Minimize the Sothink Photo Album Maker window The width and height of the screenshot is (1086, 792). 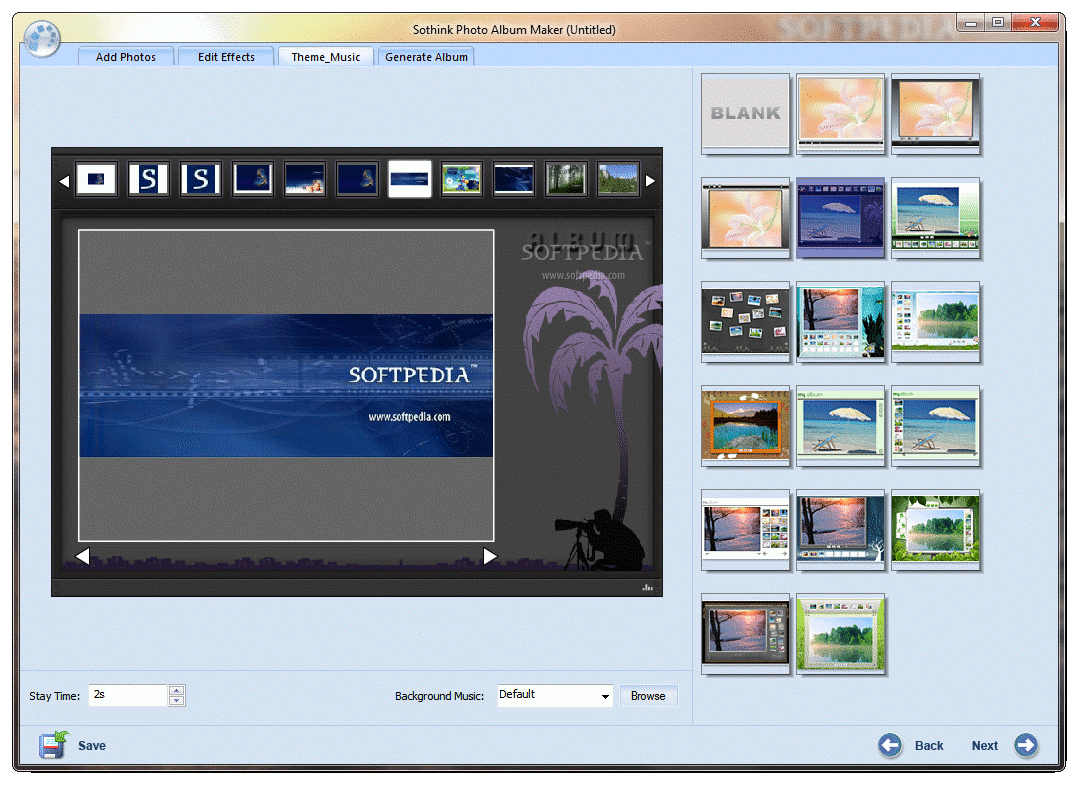(971, 23)
